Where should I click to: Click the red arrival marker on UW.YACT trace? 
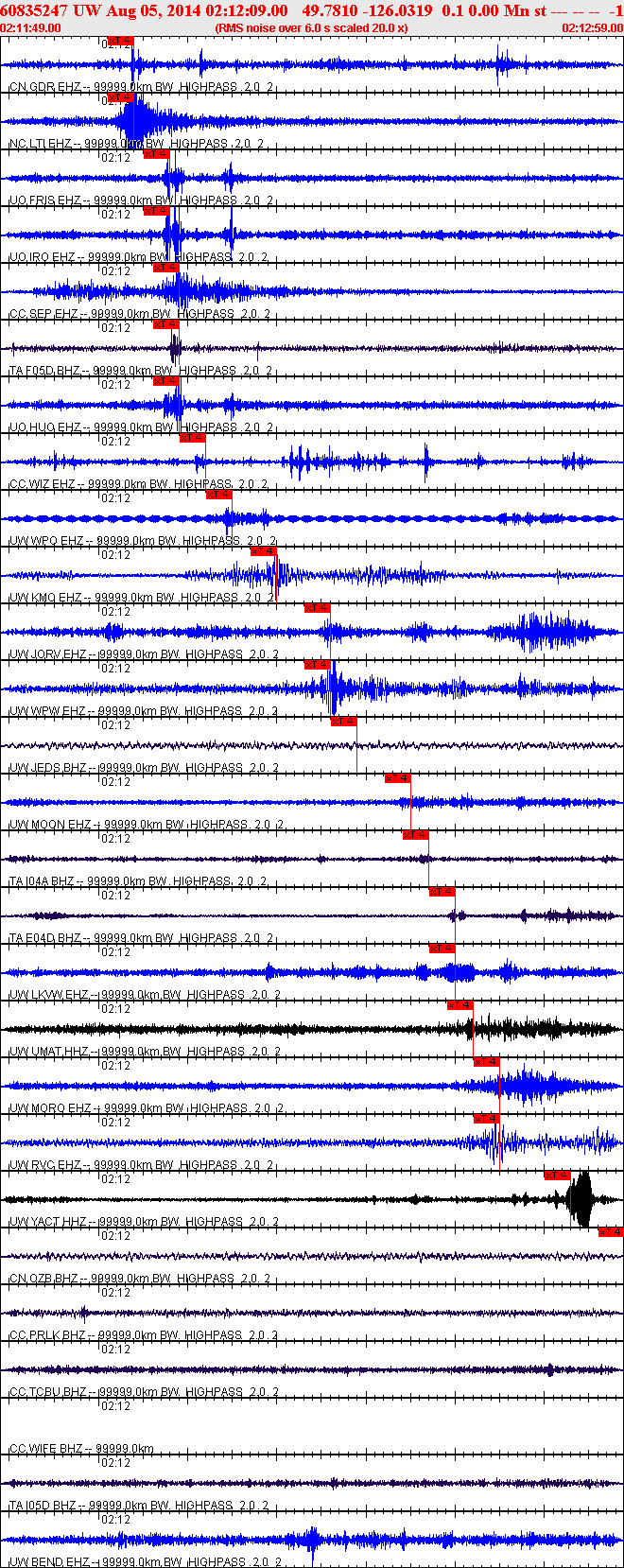[557, 1176]
